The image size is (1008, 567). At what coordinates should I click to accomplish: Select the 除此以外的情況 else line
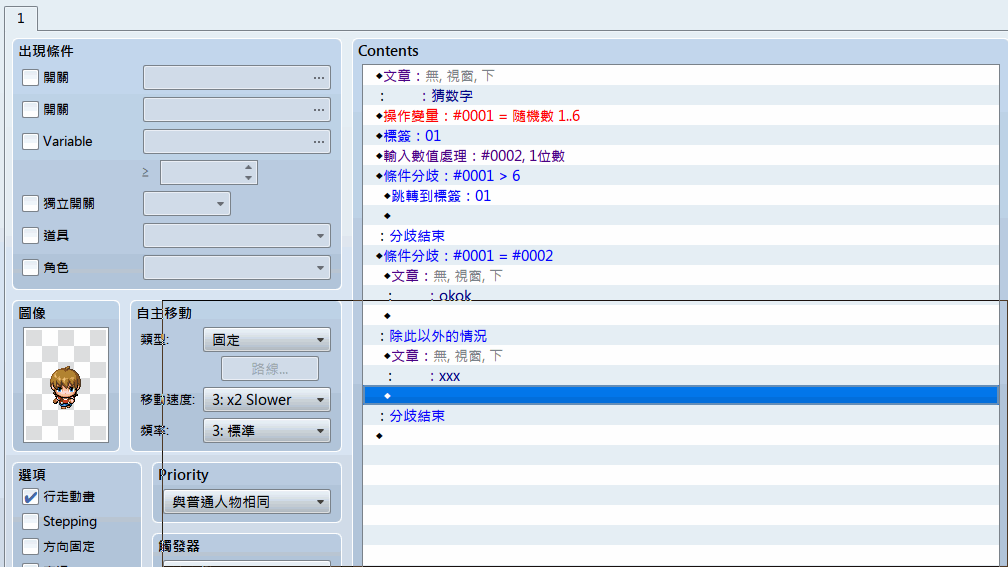pos(681,336)
